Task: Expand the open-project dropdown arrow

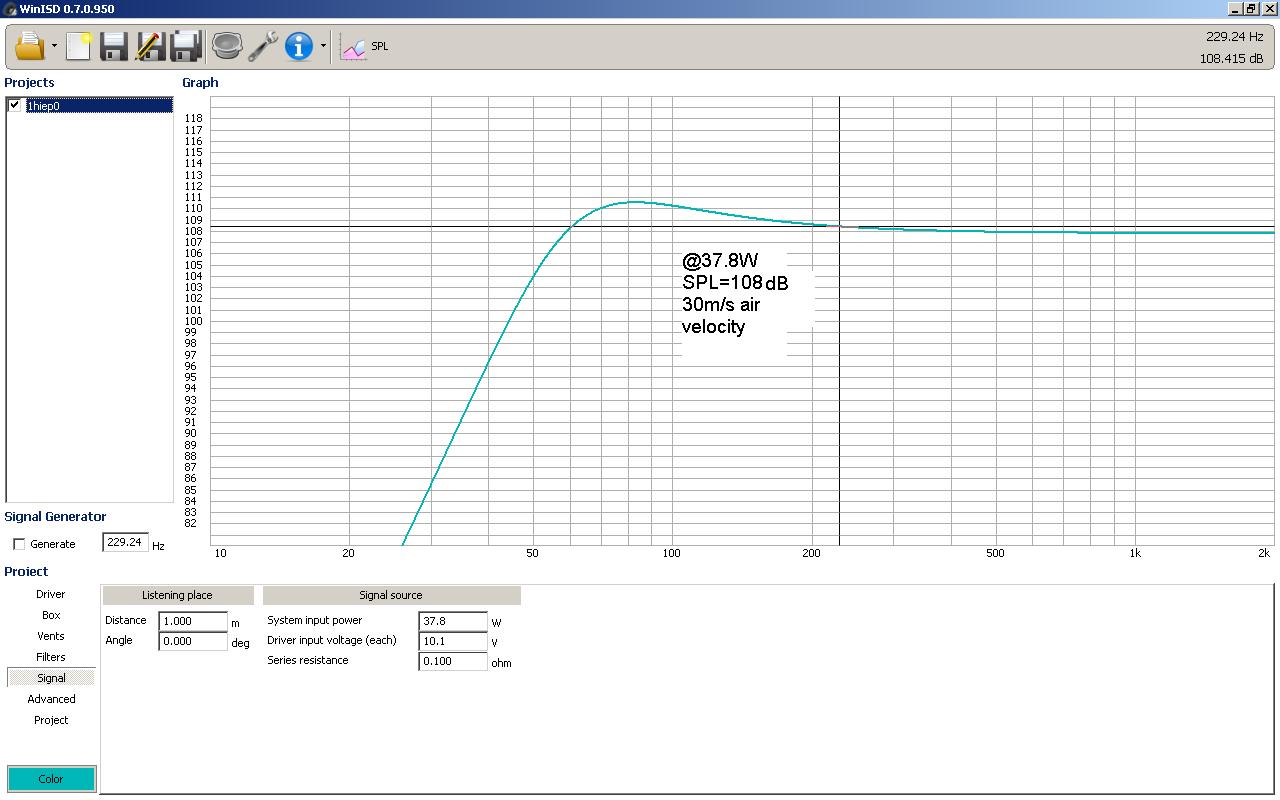Action: (54, 47)
